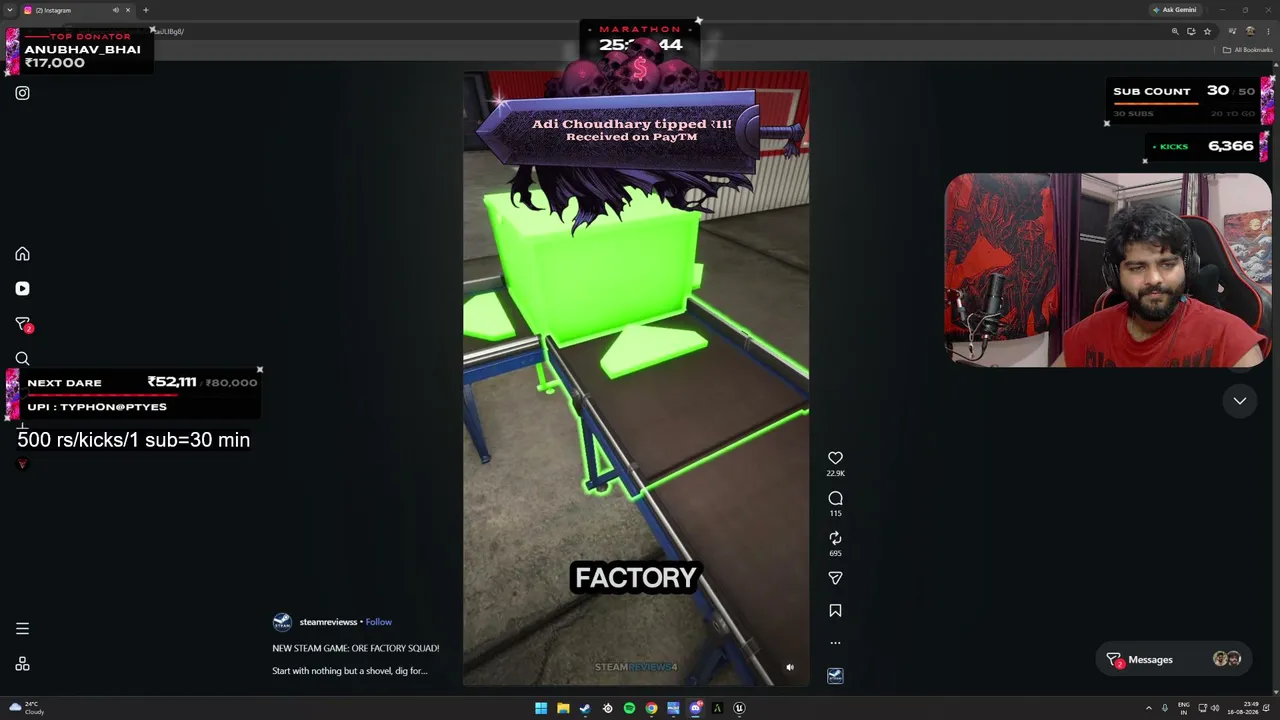Image resolution: width=1280 pixels, height=720 pixels.
Task: Click the microphone icon in the system tray
Action: pos(1164,708)
